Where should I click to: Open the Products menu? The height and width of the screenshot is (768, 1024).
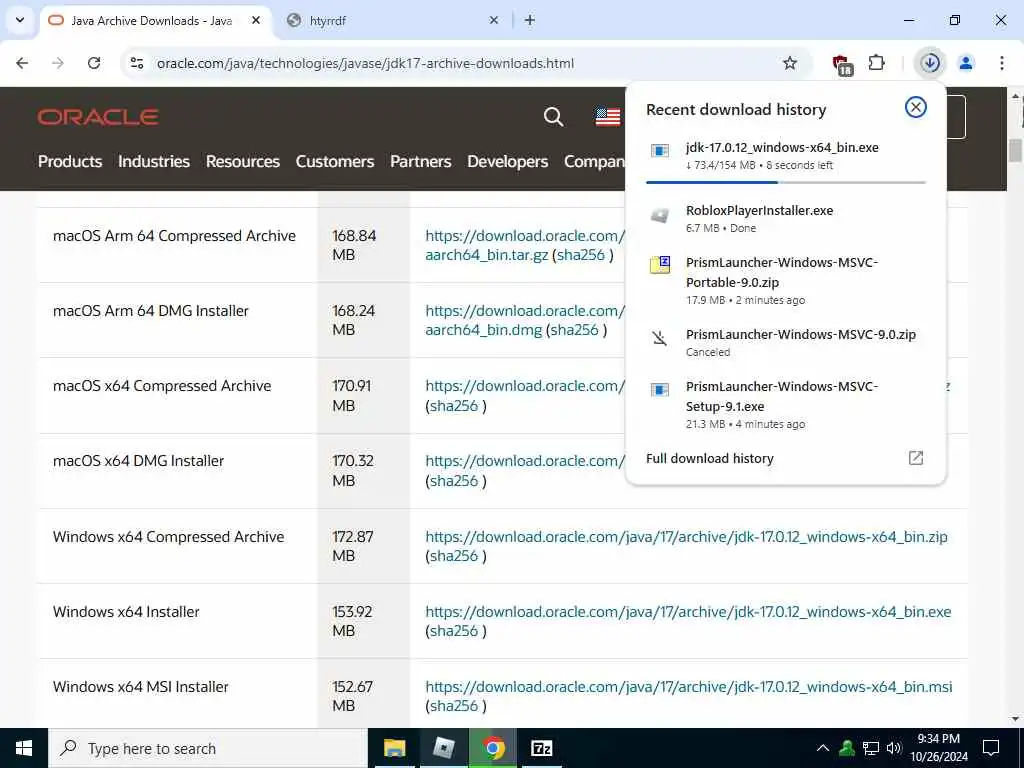pyautogui.click(x=70, y=161)
